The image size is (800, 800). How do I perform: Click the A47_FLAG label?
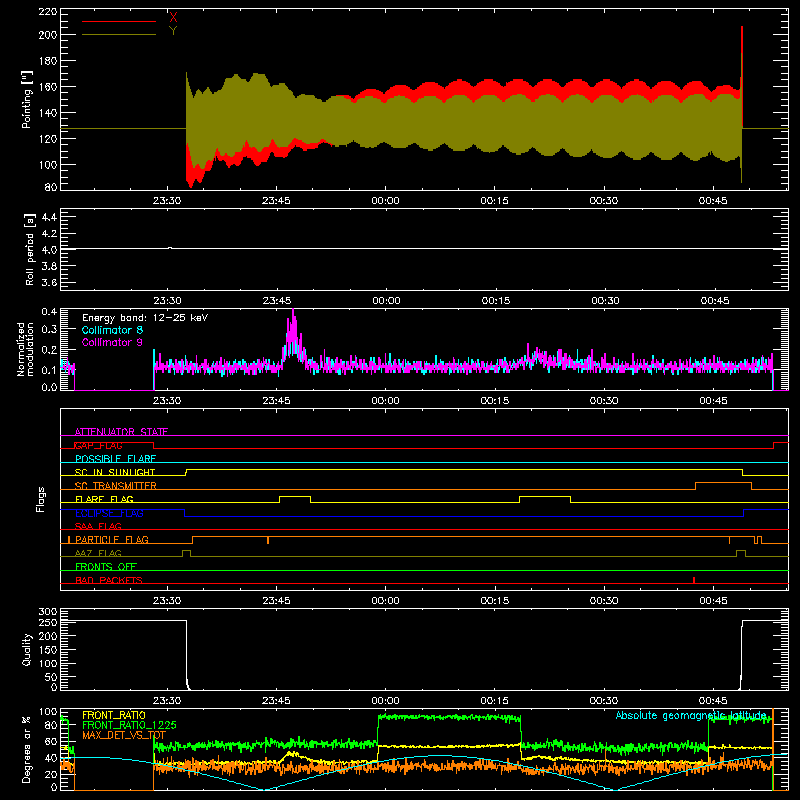point(98,553)
